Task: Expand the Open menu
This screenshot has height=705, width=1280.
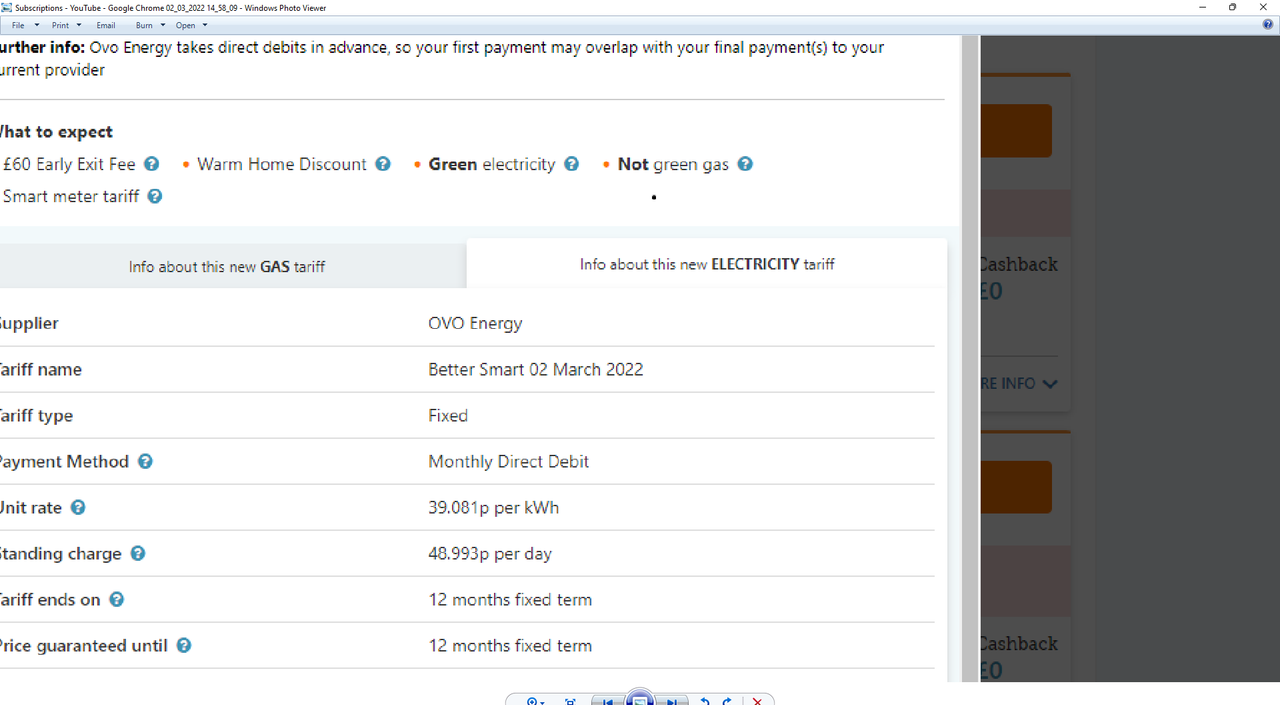Action: 186,25
